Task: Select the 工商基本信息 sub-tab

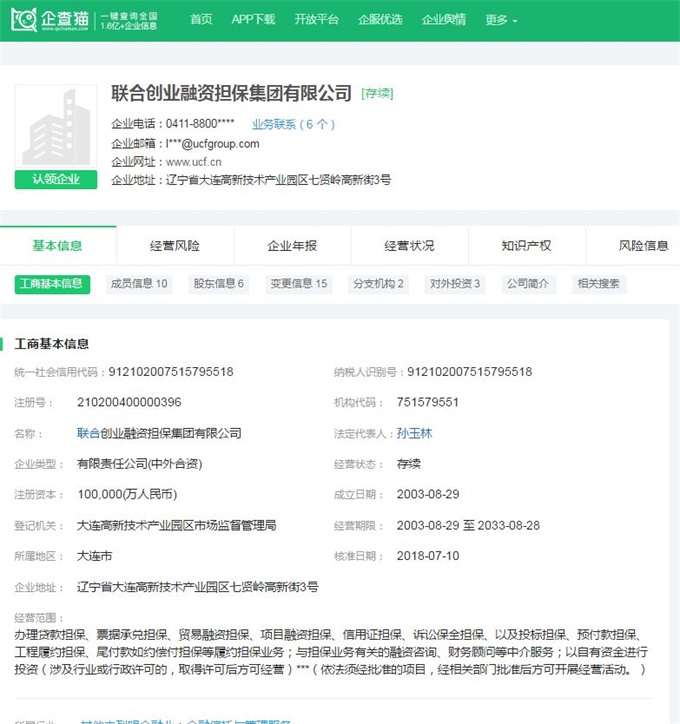Action: pyautogui.click(x=52, y=284)
